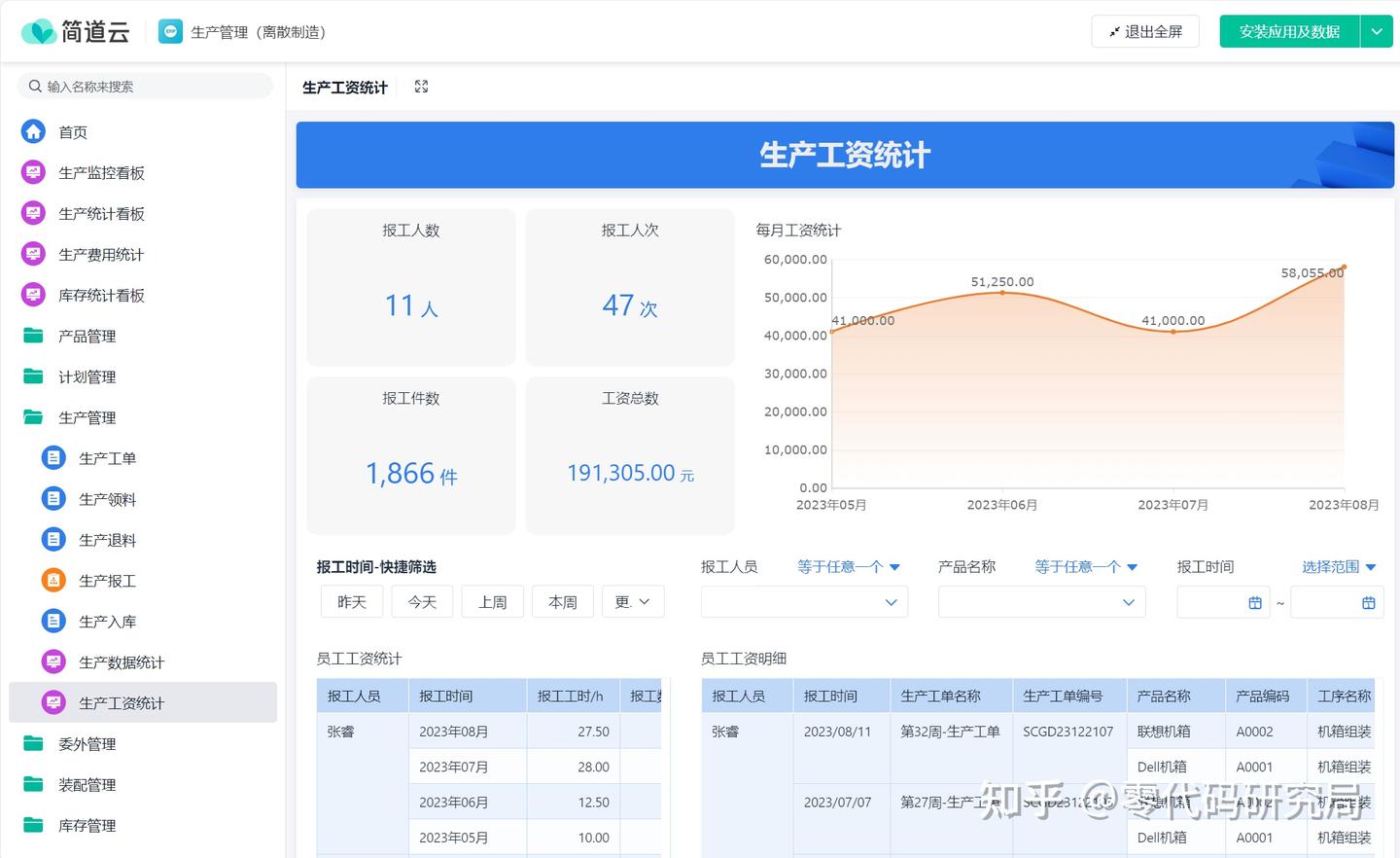Open arrow dropdown next to 安装应用及数据
Screen dimensions: 1400x858
[1377, 32]
